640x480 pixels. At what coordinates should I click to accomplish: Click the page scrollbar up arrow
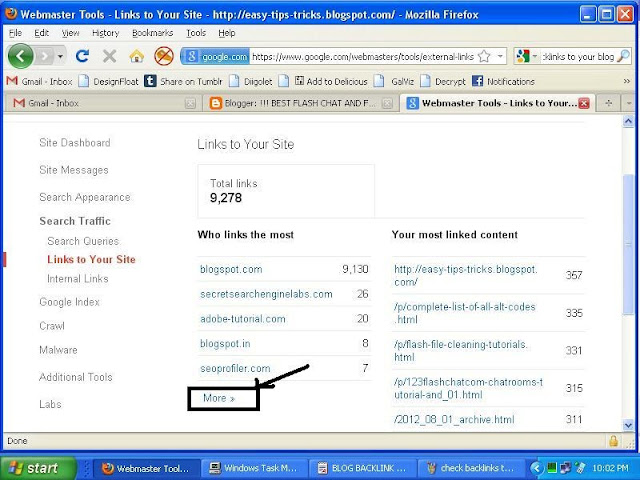[x=628, y=121]
